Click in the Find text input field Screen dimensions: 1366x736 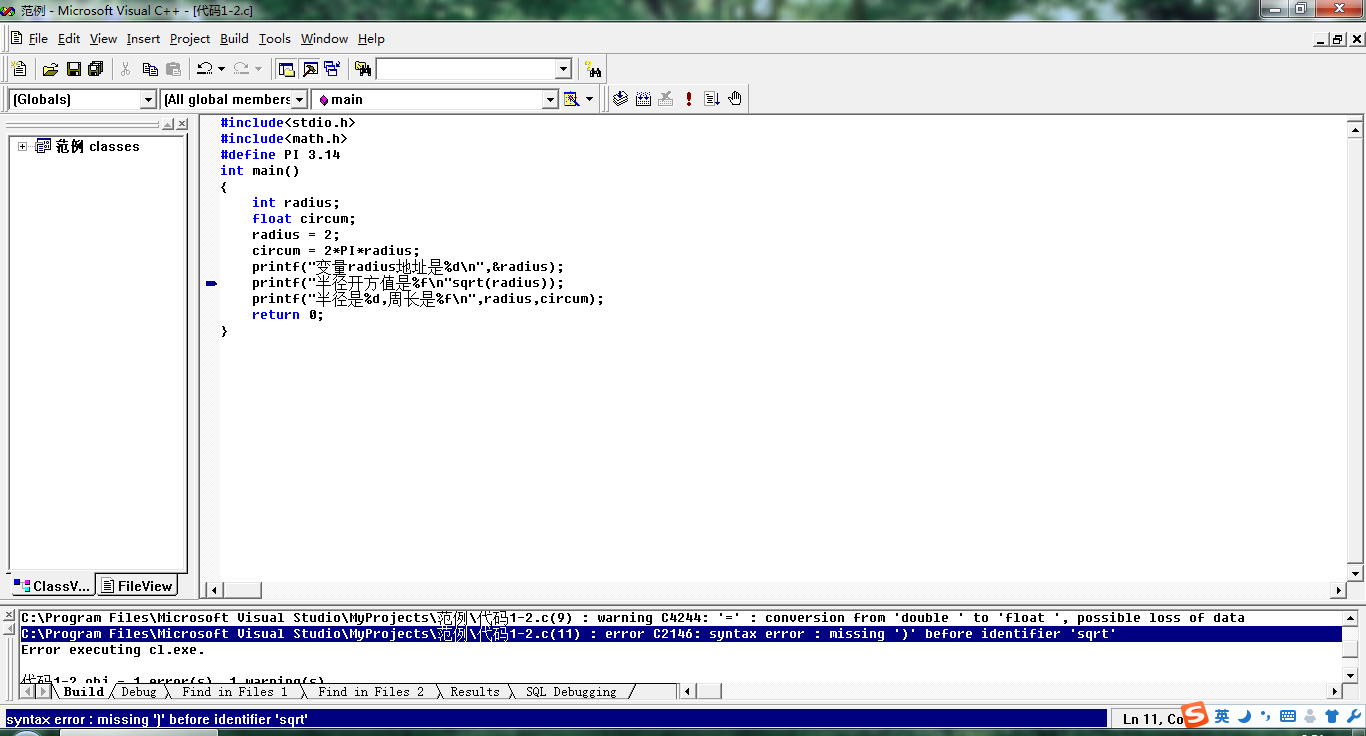click(465, 69)
